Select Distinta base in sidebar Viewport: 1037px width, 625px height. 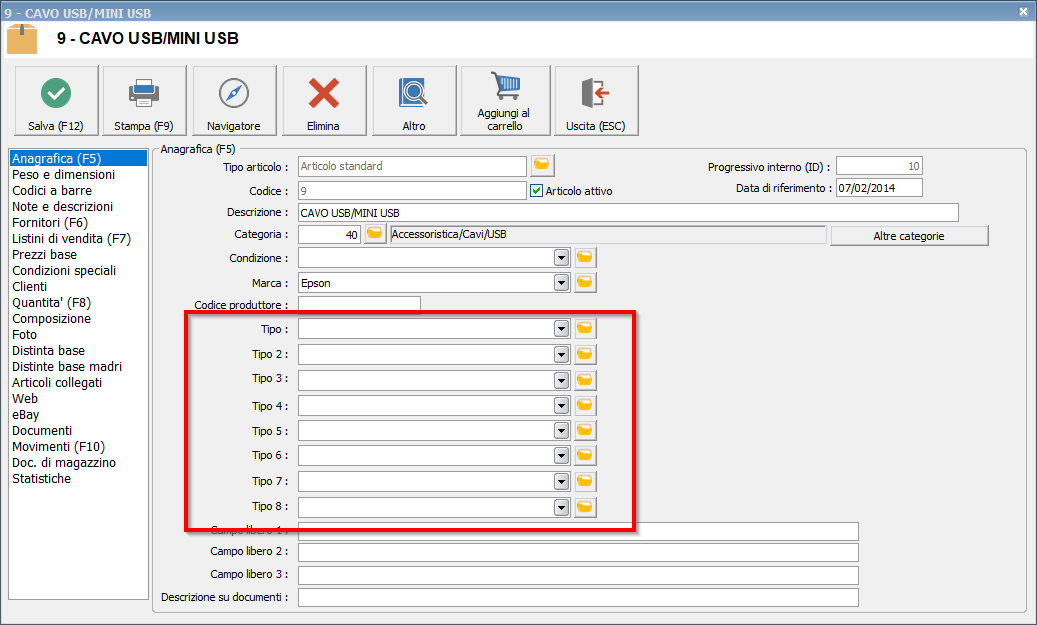pos(48,351)
